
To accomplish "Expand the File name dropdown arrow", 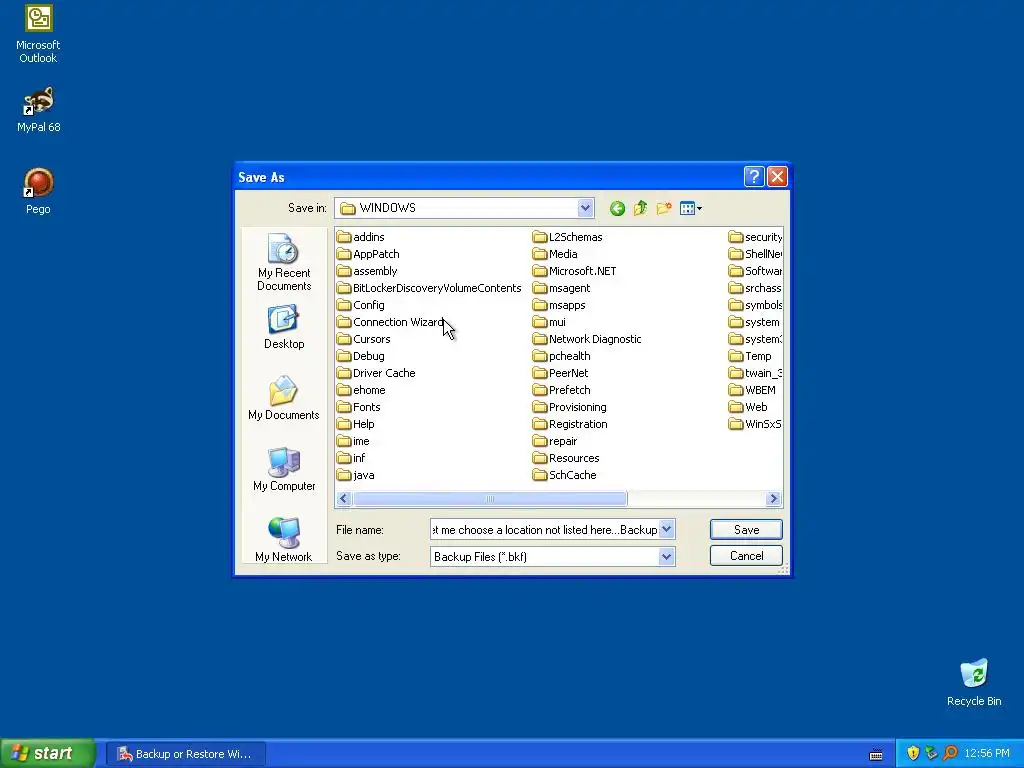I will pos(666,529).
